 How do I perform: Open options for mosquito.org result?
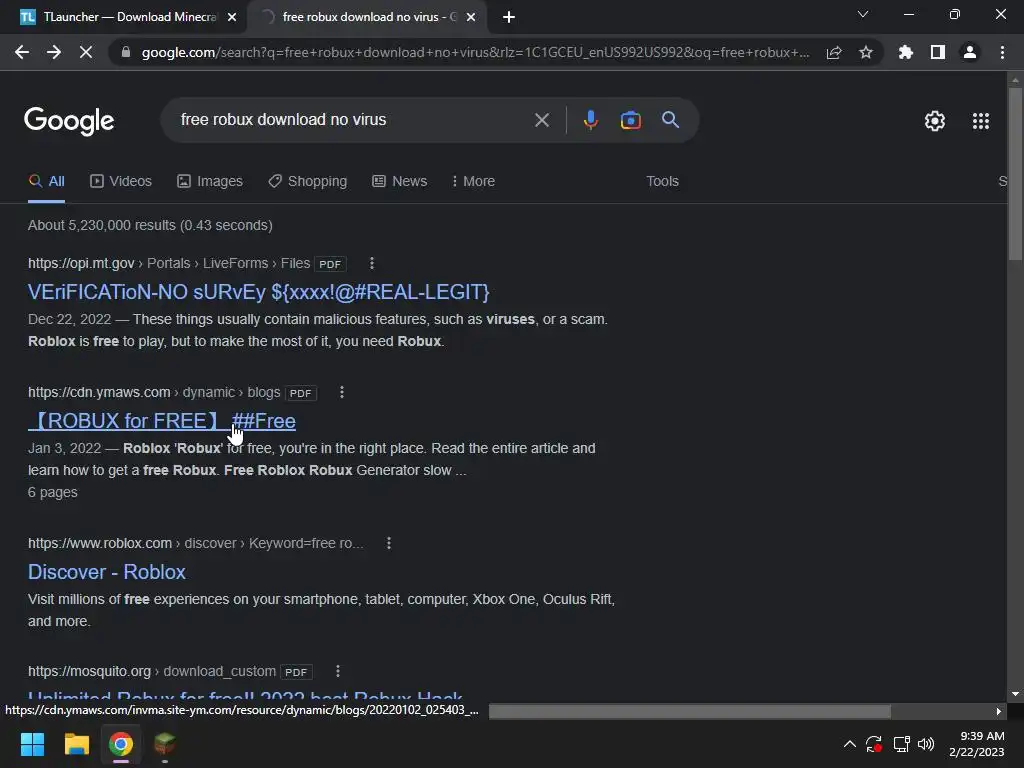pos(338,671)
